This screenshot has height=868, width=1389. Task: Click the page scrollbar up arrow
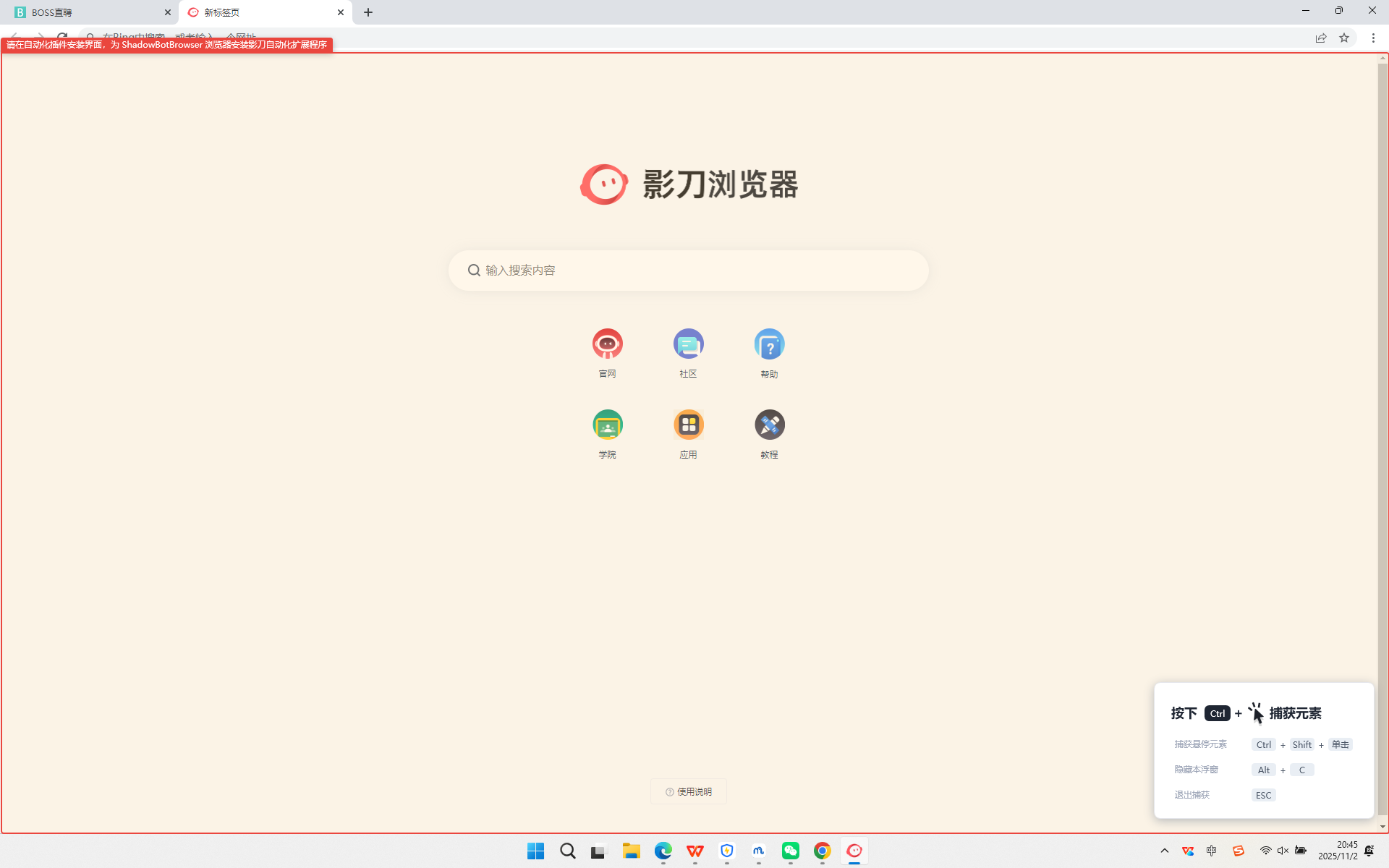point(1382,58)
